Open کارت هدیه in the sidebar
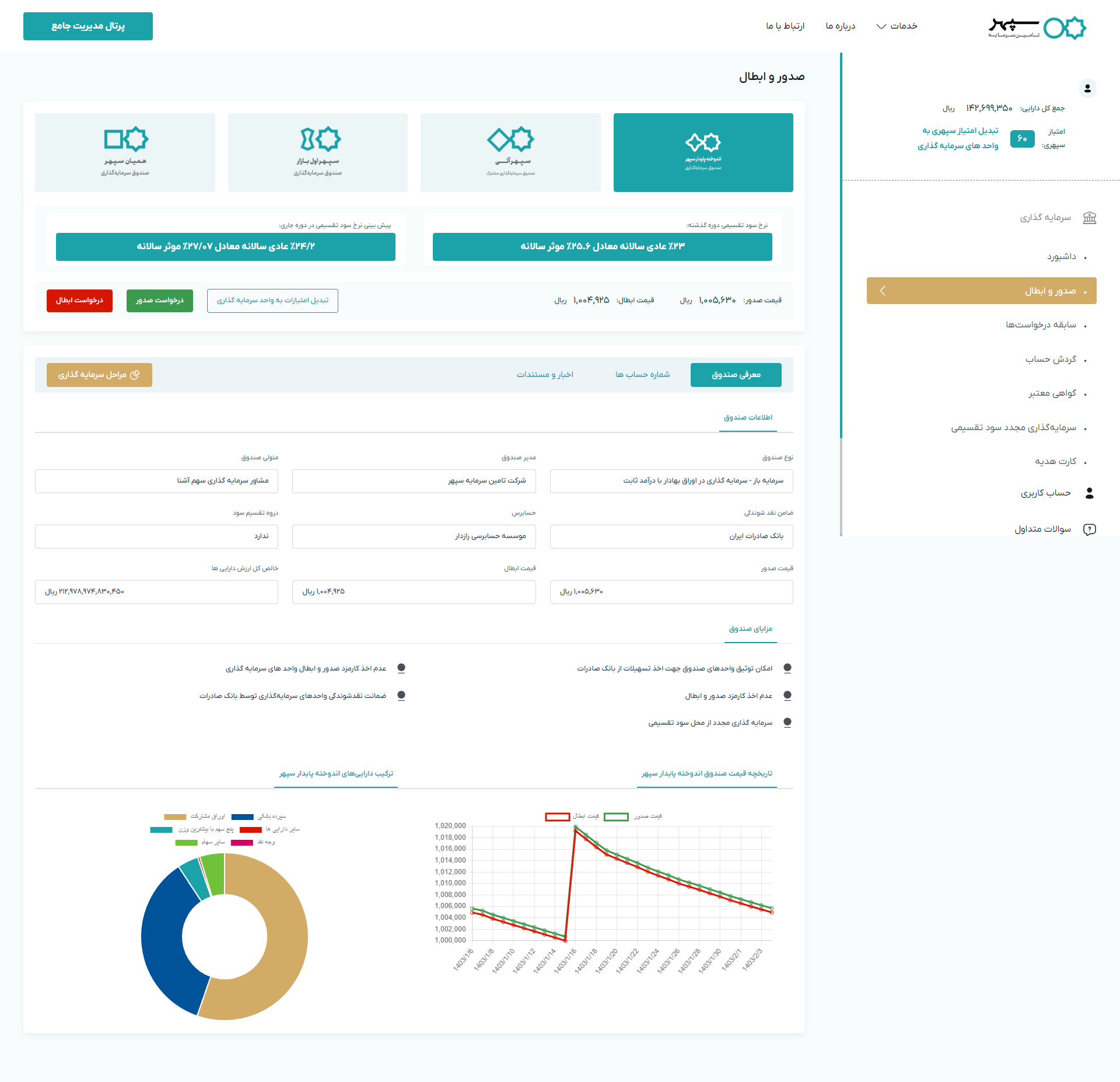Image resolution: width=1120 pixels, height=1082 pixels. (1055, 462)
